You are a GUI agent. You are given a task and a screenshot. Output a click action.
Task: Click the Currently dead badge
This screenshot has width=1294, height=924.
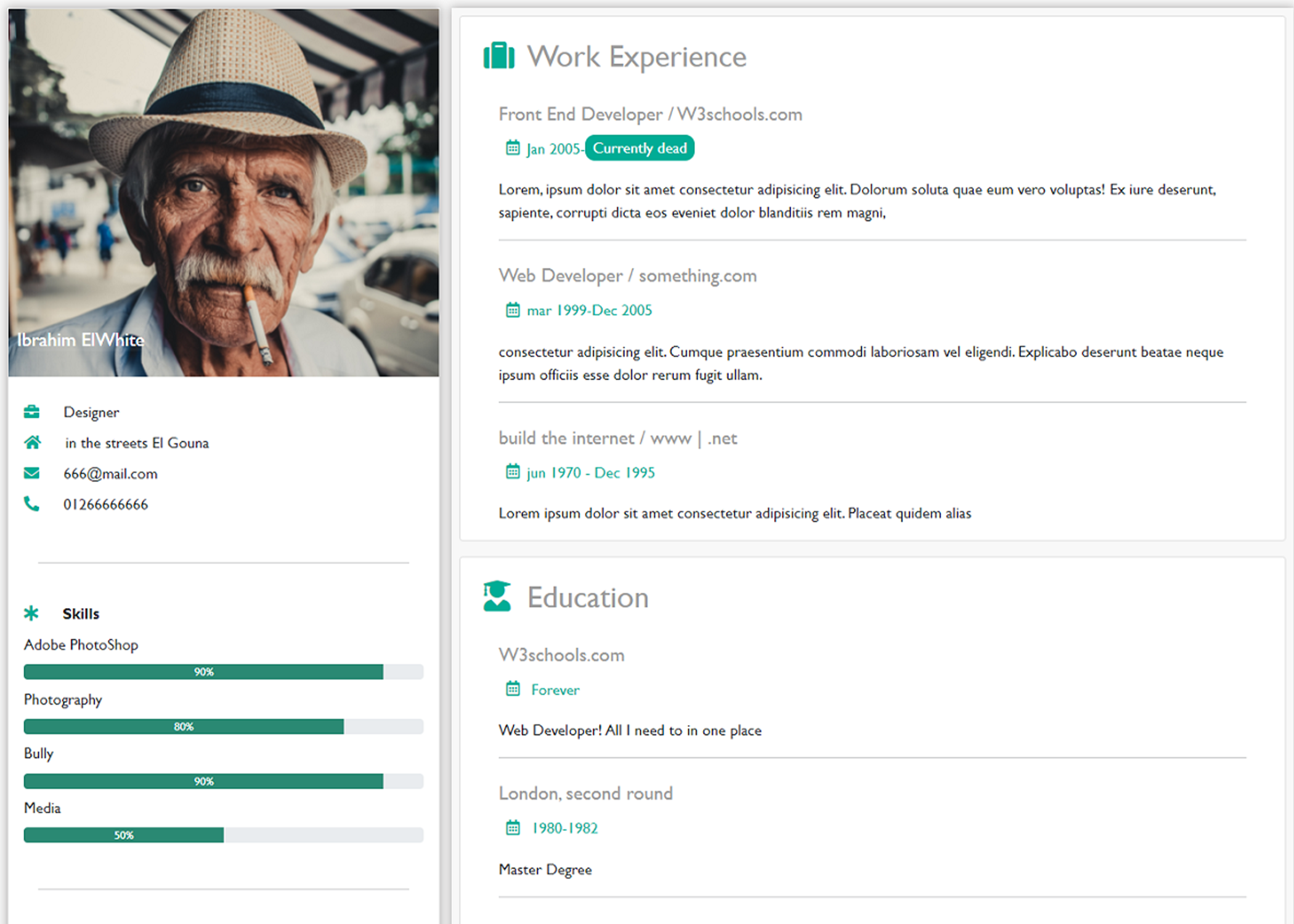(639, 148)
